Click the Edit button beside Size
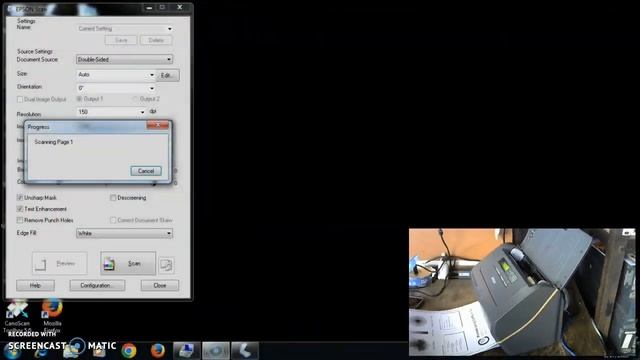This screenshot has height=360, width=640. pyautogui.click(x=168, y=76)
